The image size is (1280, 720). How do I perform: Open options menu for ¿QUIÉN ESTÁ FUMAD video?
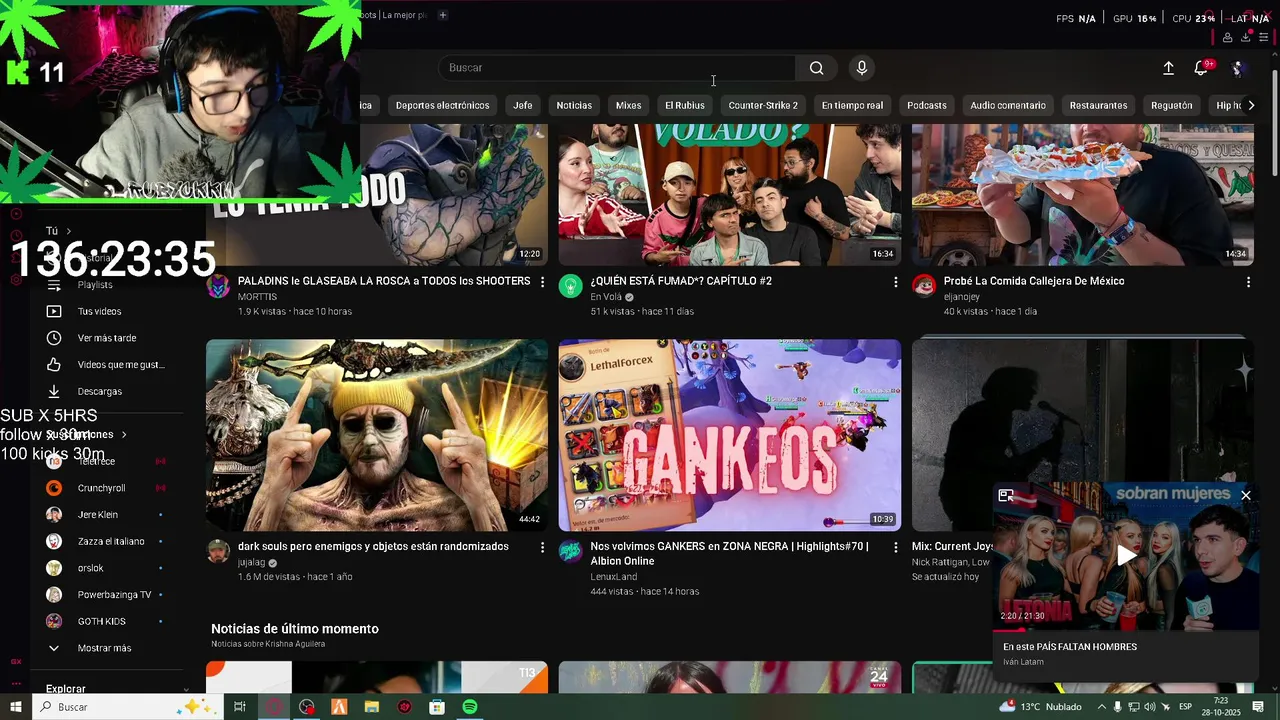pyautogui.click(x=895, y=282)
